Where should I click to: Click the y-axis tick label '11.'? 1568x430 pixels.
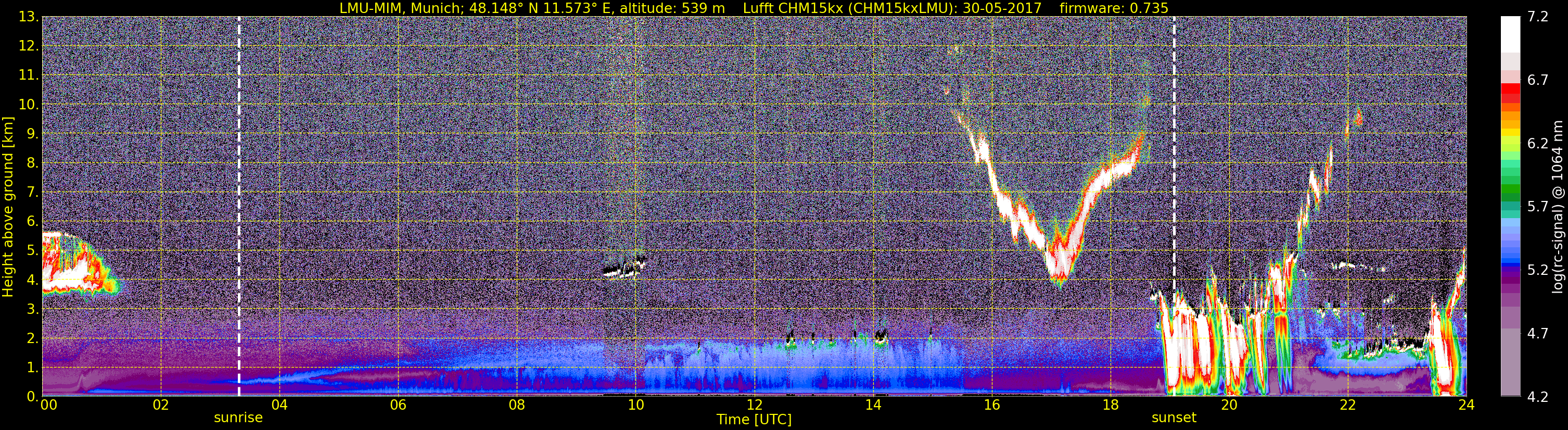click(29, 75)
